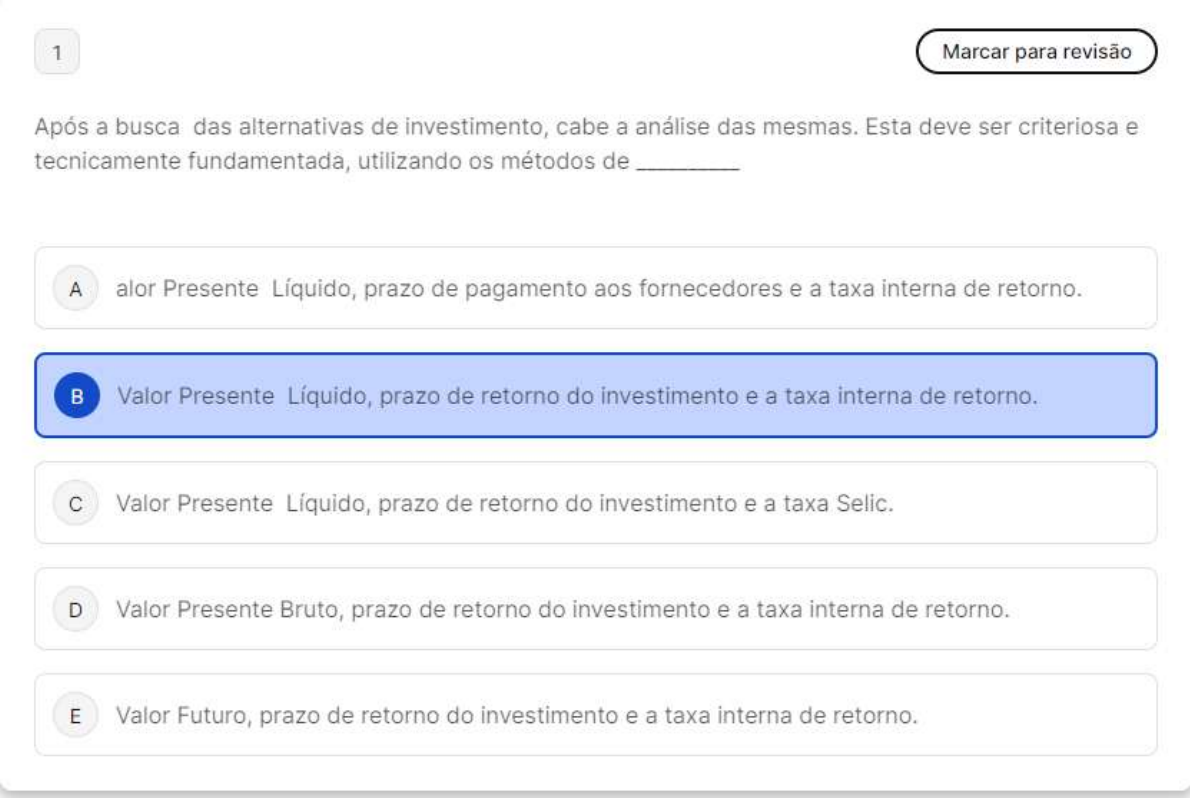This screenshot has height=798, width=1190.
Task: Click the highlighted letter B circle
Action: [75, 396]
